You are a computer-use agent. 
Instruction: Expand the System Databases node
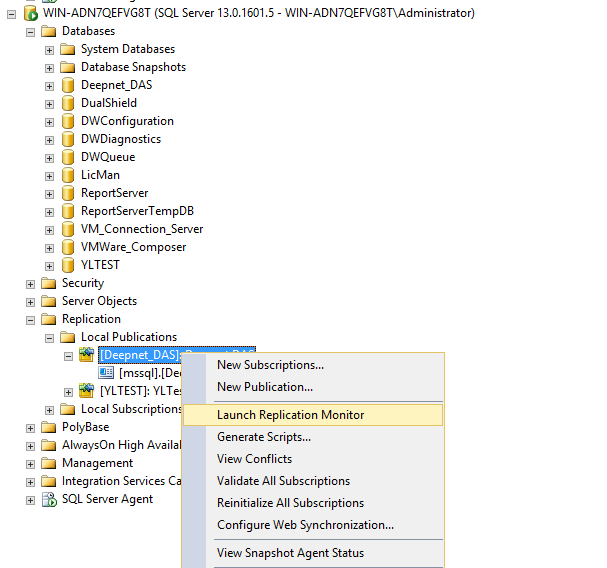click(x=49, y=49)
